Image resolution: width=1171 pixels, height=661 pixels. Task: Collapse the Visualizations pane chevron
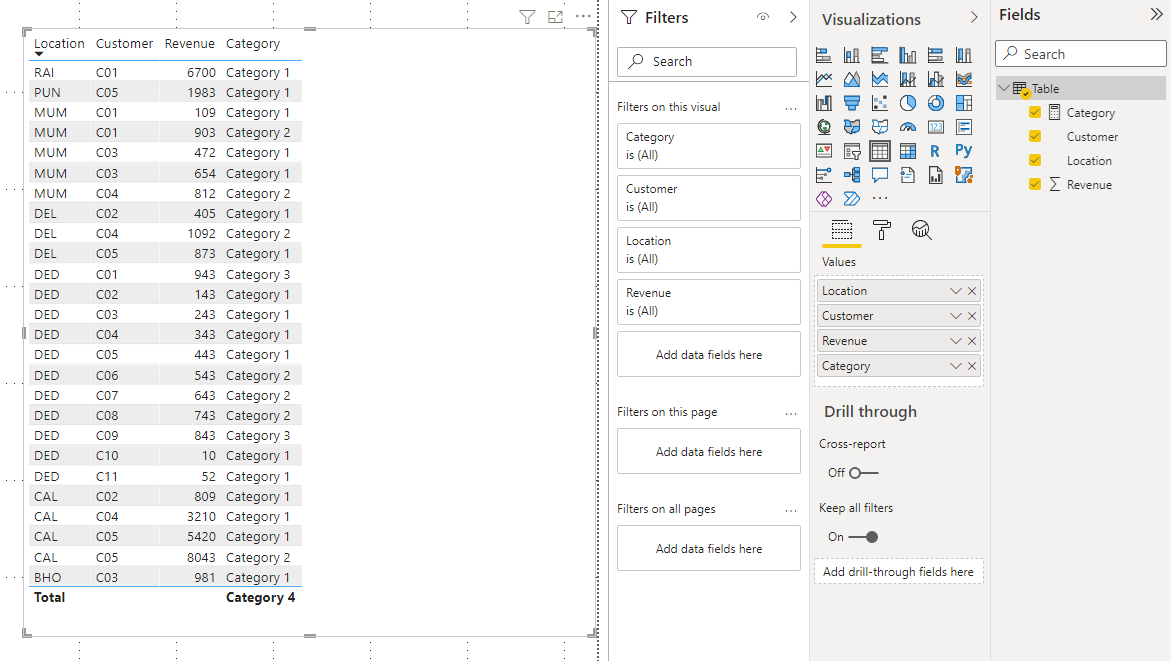(974, 17)
